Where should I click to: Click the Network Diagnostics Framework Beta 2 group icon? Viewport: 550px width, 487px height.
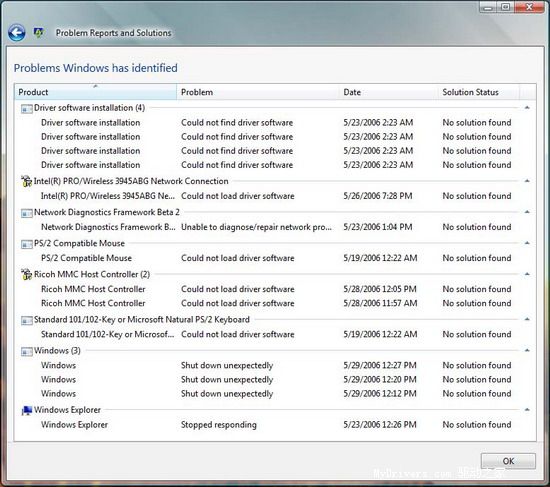27,213
